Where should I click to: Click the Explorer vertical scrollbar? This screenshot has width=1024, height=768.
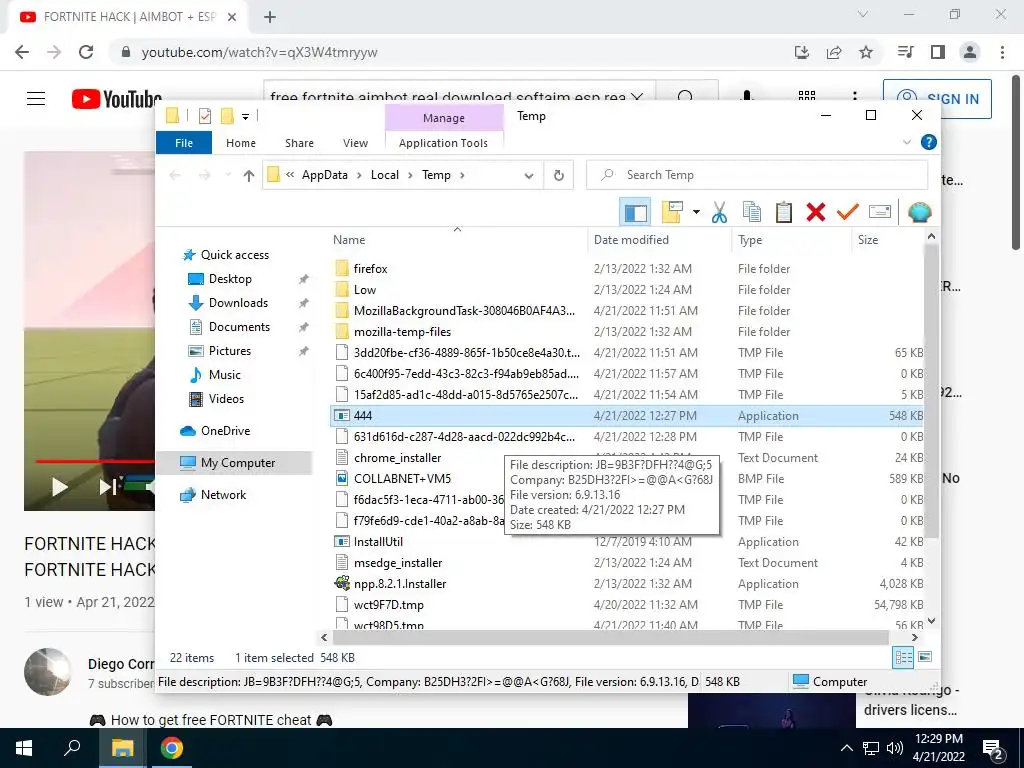[931, 392]
